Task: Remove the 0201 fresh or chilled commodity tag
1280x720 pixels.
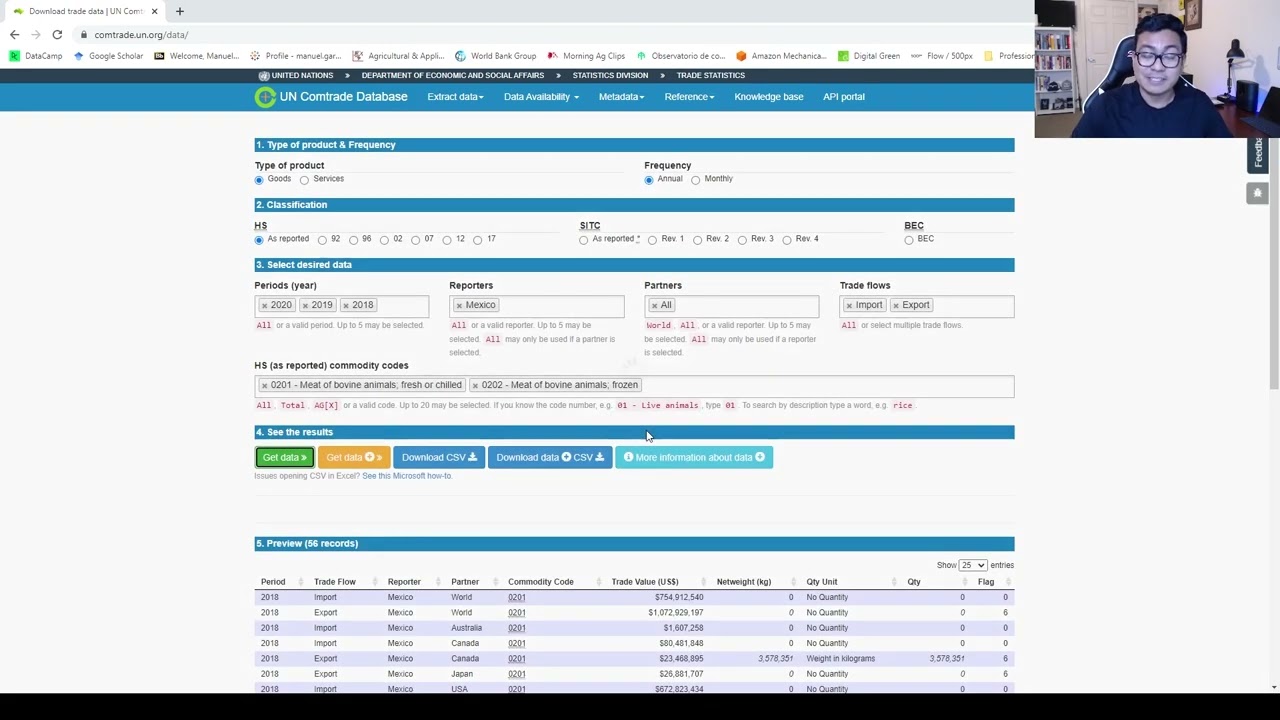Action: [264, 385]
